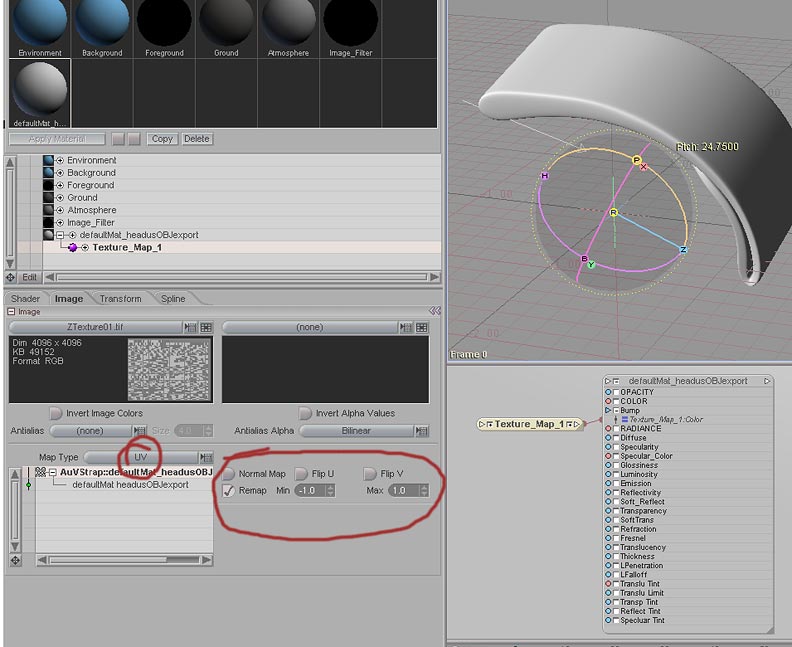
Task: Click the Edit button below the material tree
Action: [29, 277]
